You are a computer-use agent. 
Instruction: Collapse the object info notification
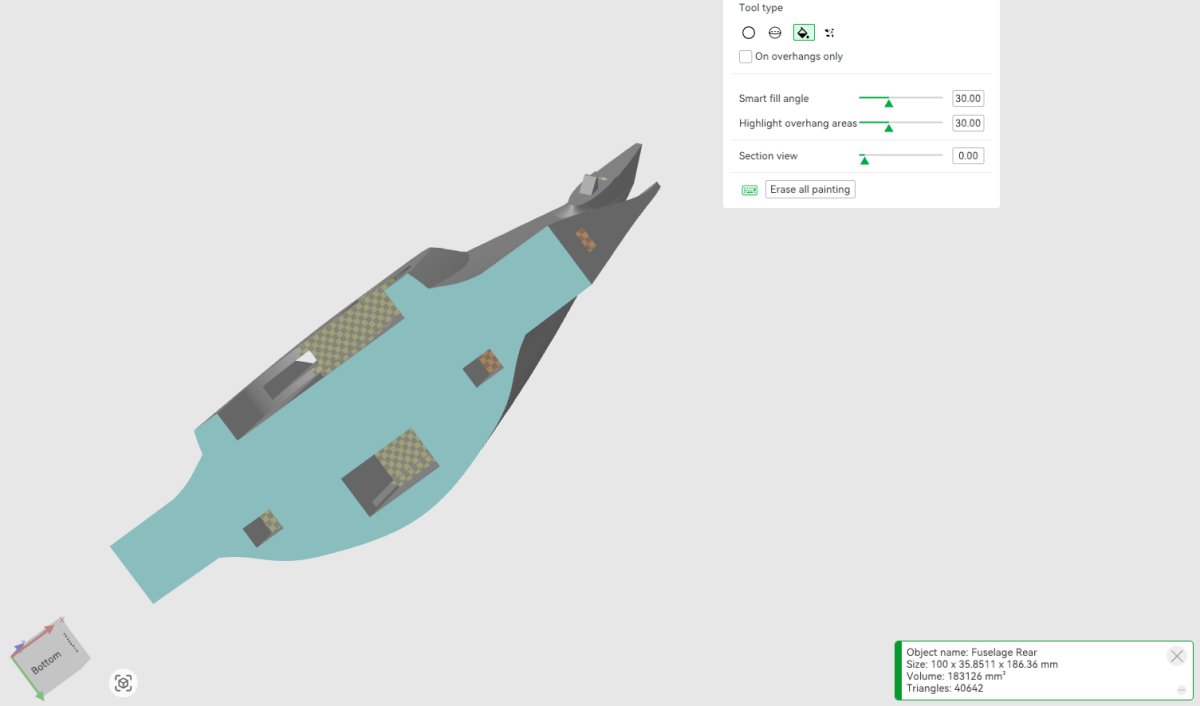click(1182, 690)
